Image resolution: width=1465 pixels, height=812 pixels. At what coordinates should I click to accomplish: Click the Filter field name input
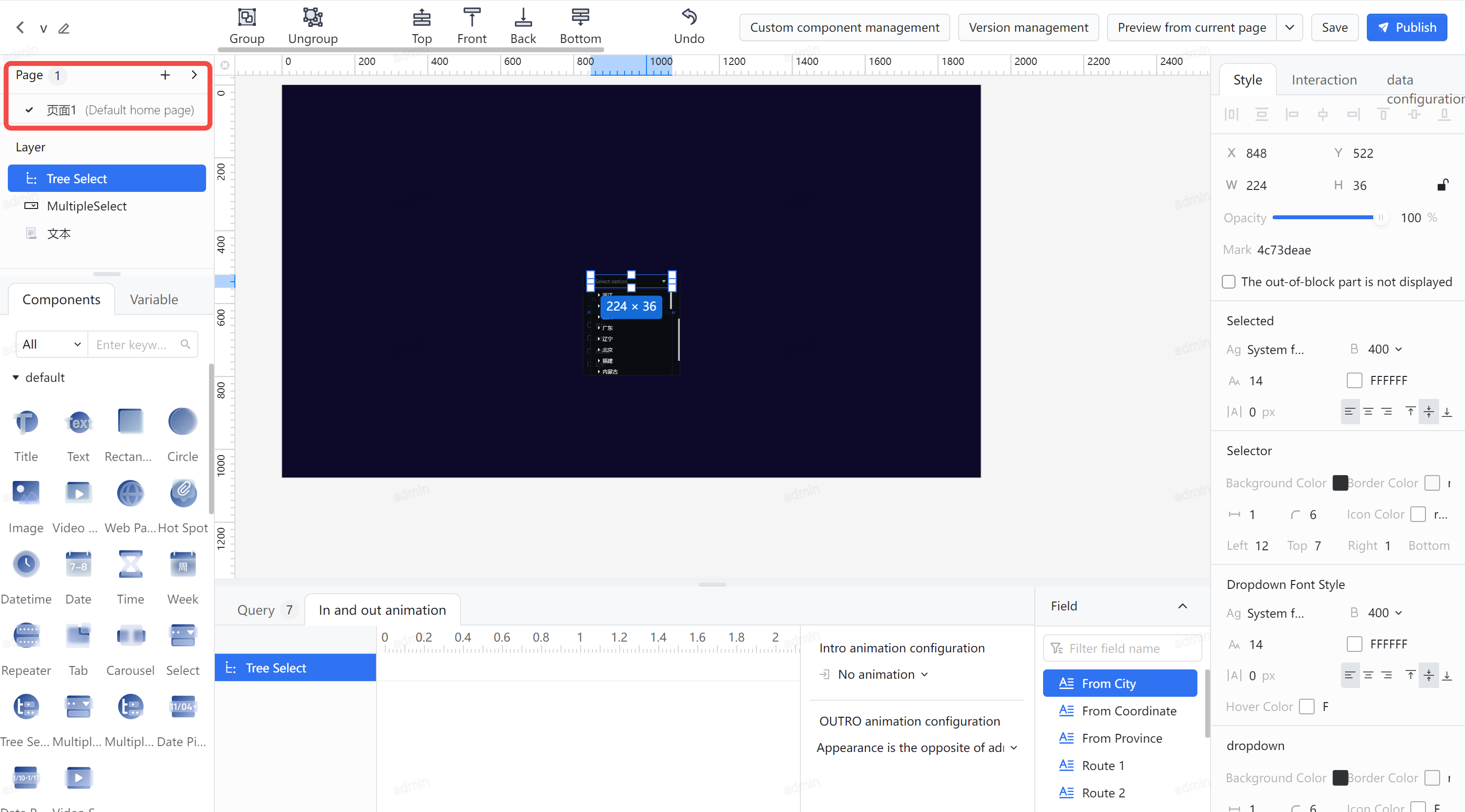pyautogui.click(x=1122, y=647)
